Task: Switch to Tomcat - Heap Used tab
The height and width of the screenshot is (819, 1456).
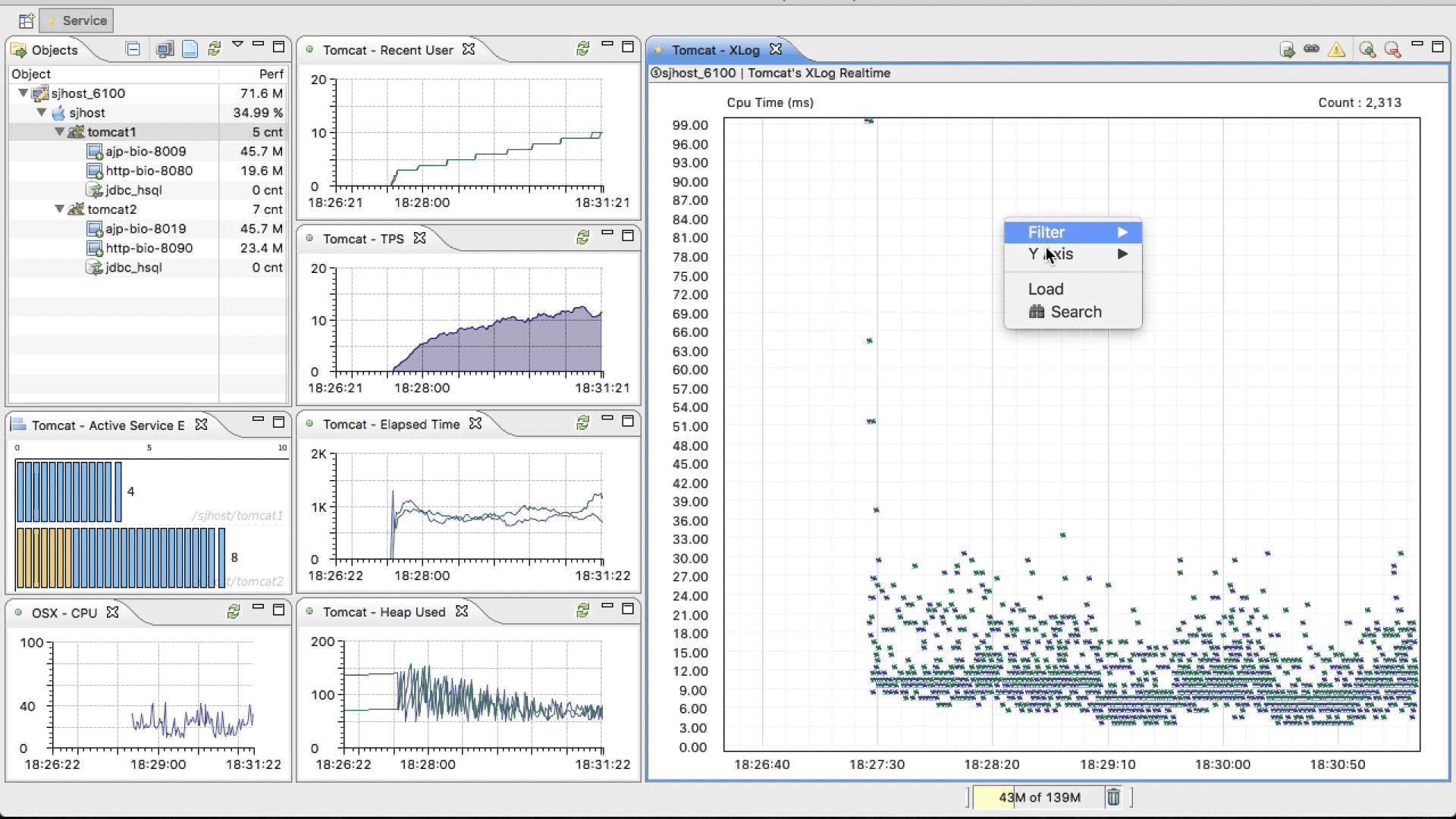Action: pyautogui.click(x=384, y=612)
